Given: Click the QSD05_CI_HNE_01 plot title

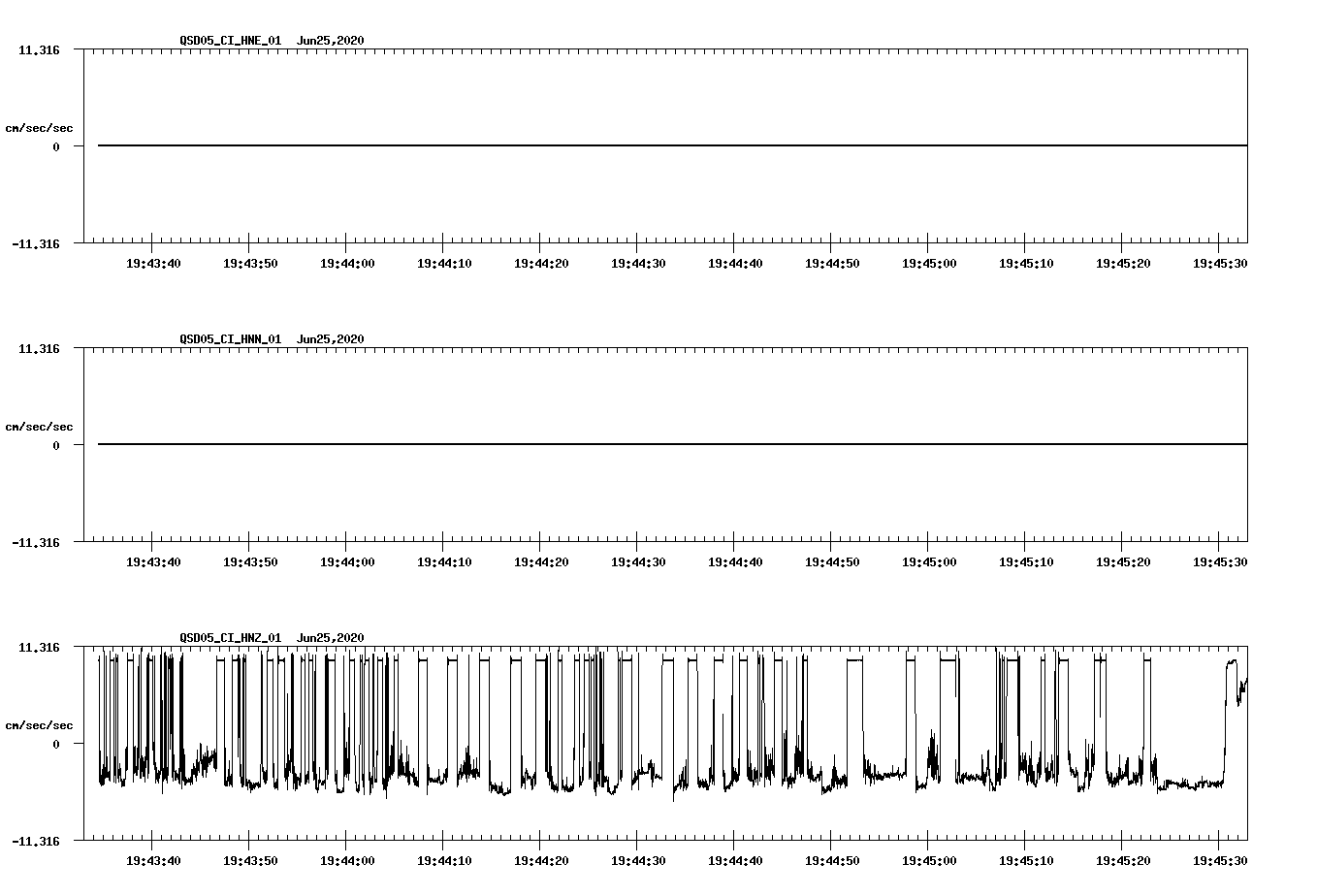Looking at the screenshot, I should (x=231, y=40).
